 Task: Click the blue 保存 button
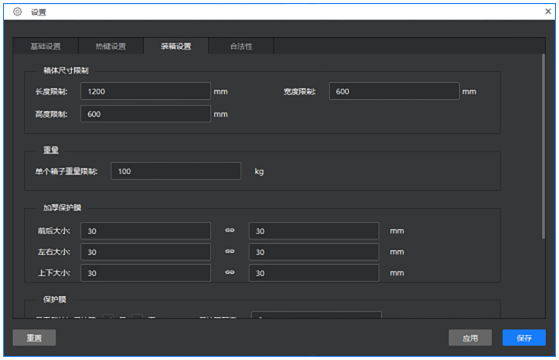524,338
